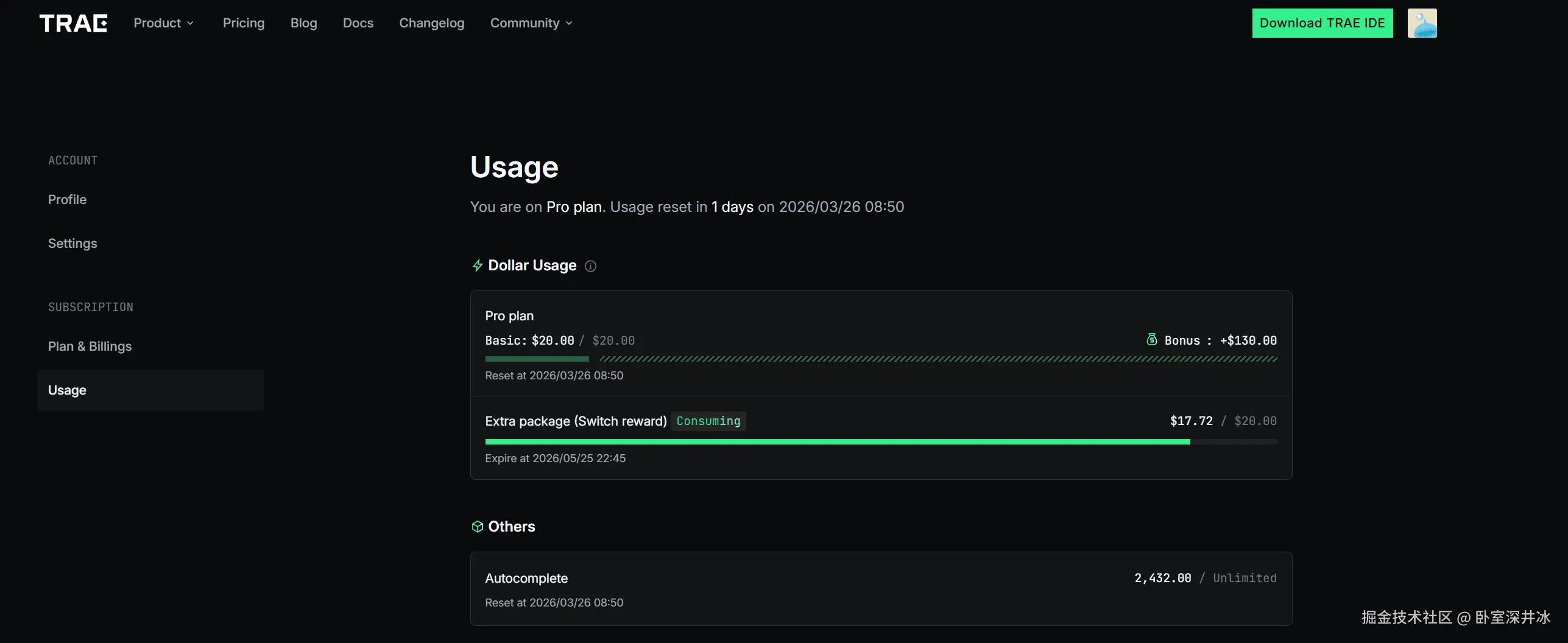Image resolution: width=1568 pixels, height=643 pixels.
Task: Click 'Reset at 2026/03/26 08:50' under Pro plan
Action: (554, 376)
